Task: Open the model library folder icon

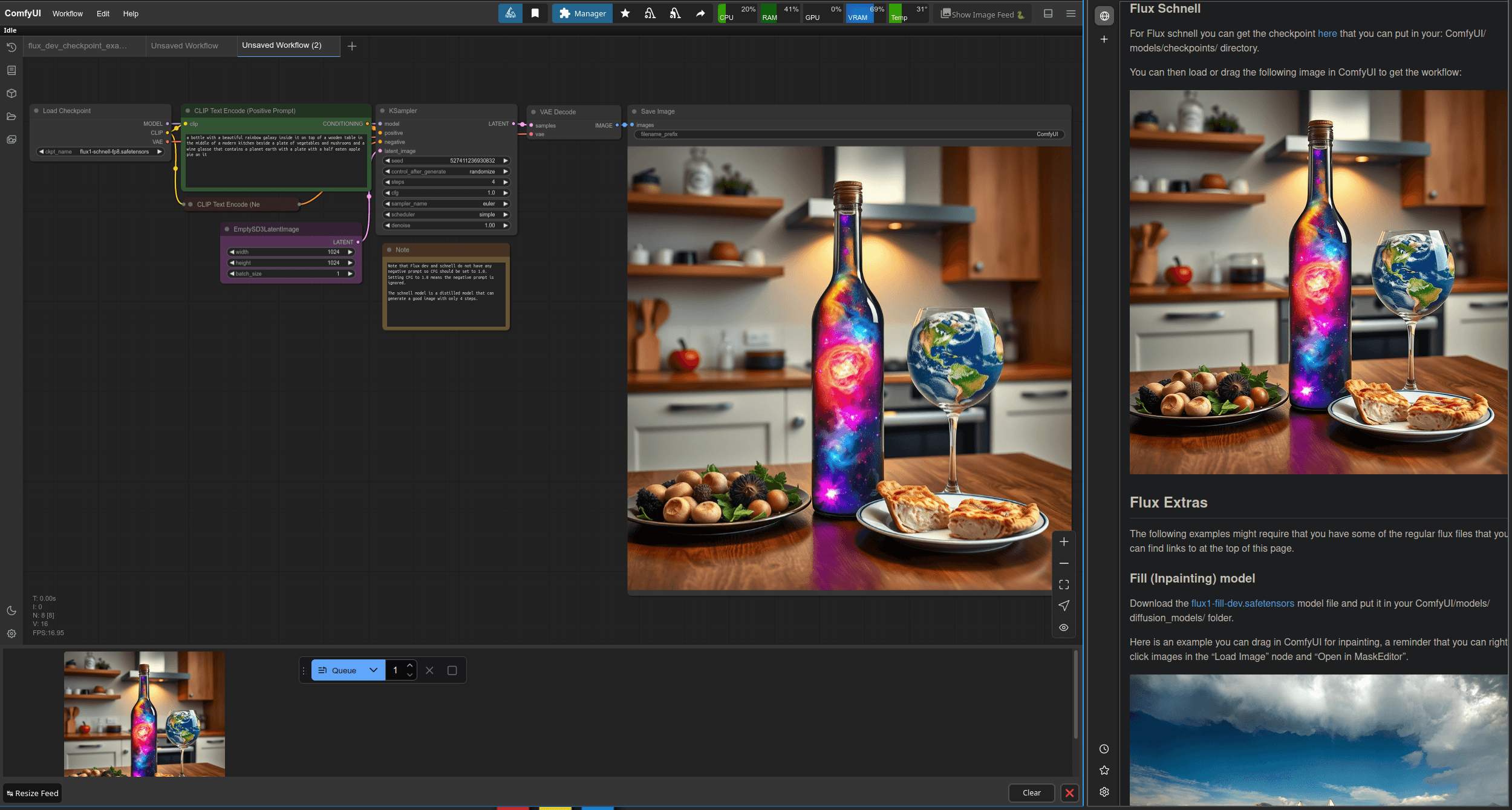Action: point(11,116)
